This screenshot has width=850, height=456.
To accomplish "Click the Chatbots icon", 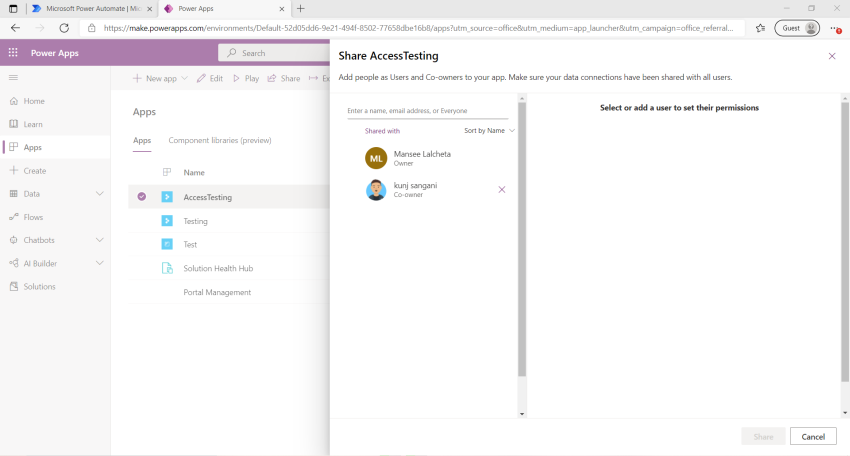I will tap(14, 240).
